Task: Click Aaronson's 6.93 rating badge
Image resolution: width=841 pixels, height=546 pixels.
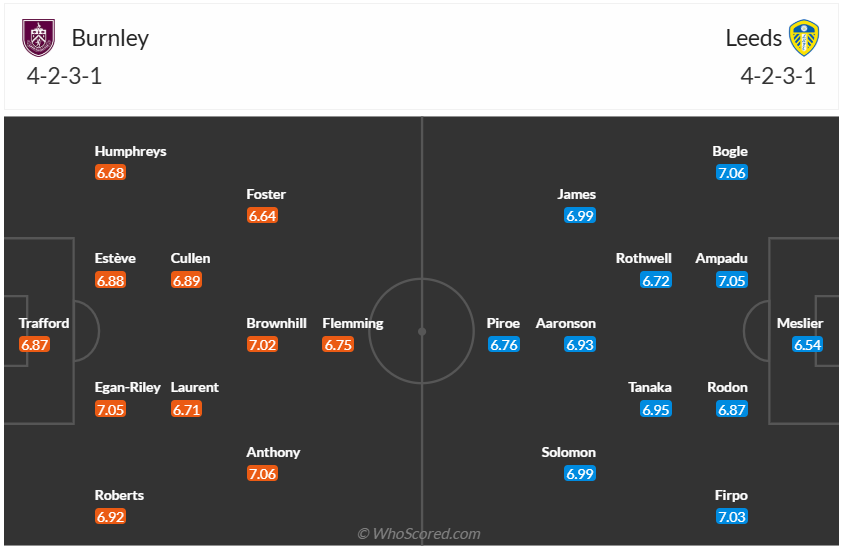Action: (580, 345)
